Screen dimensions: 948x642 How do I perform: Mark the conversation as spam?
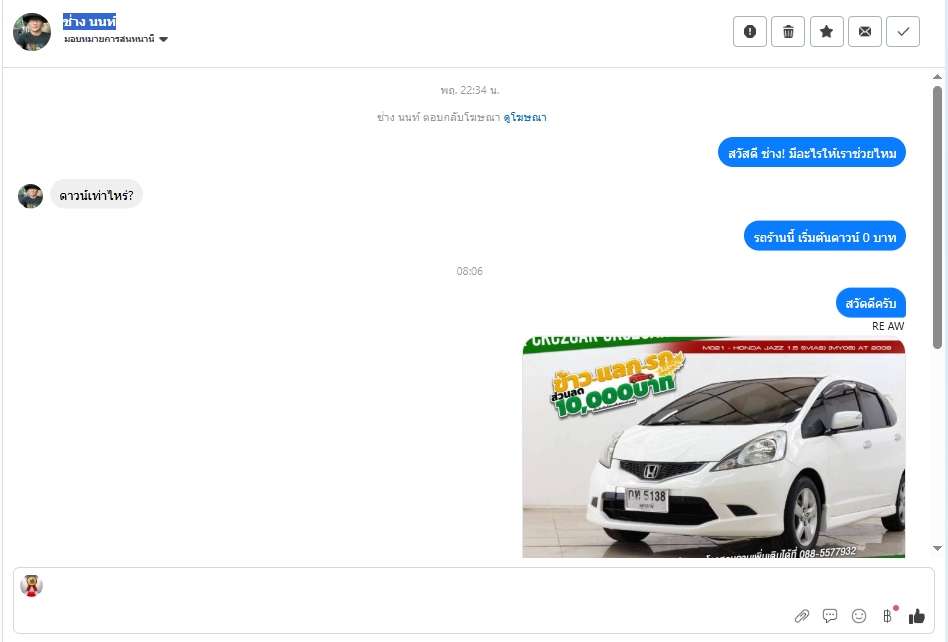pyautogui.click(x=750, y=31)
